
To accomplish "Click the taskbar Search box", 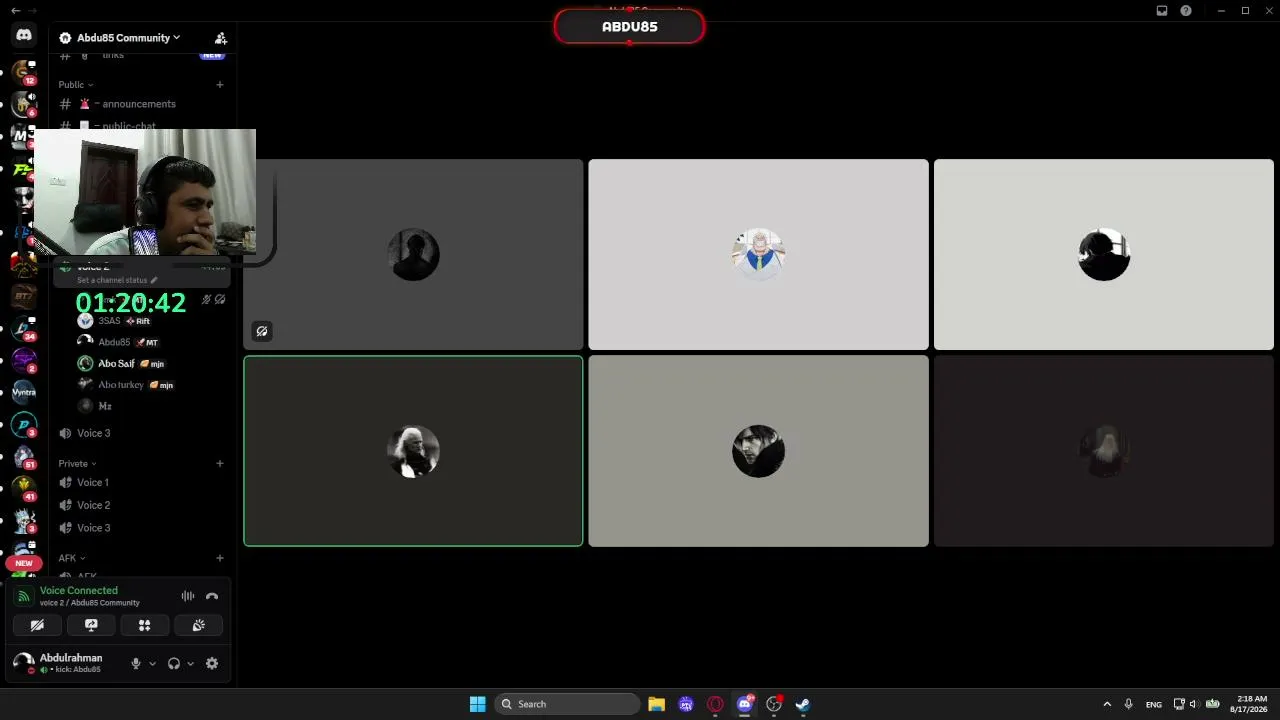I will [x=568, y=704].
